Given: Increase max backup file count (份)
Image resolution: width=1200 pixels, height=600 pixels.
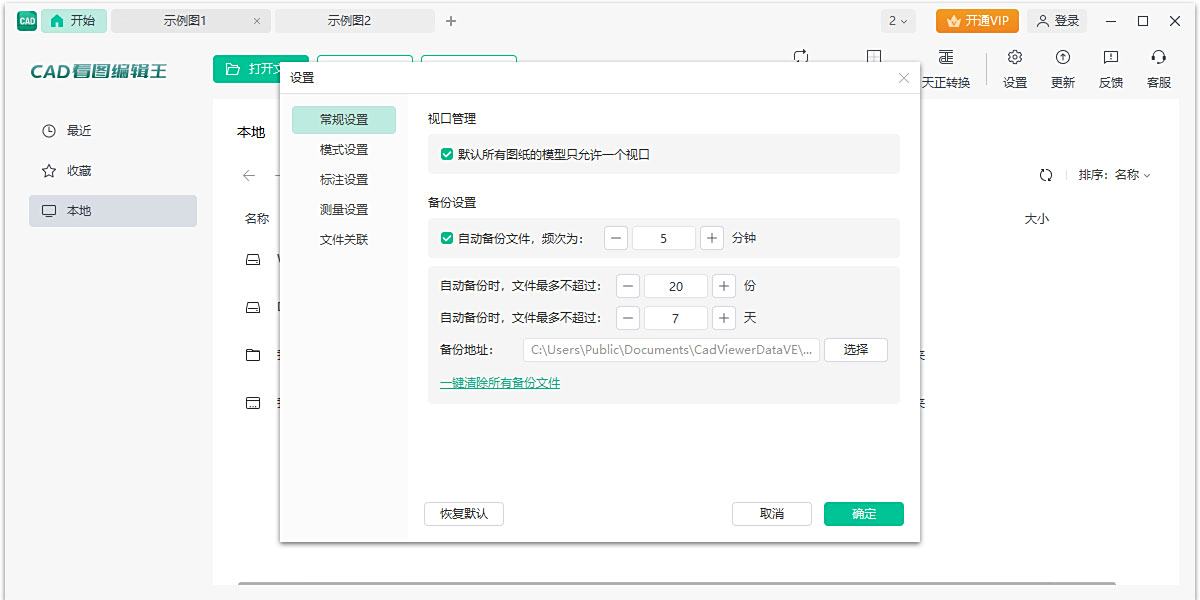Looking at the screenshot, I should pos(724,286).
